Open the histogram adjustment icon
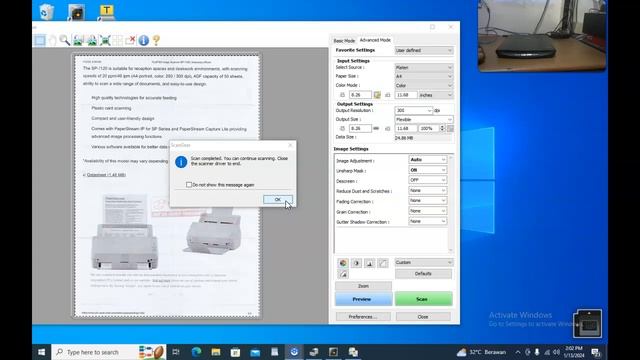 (x=370, y=263)
